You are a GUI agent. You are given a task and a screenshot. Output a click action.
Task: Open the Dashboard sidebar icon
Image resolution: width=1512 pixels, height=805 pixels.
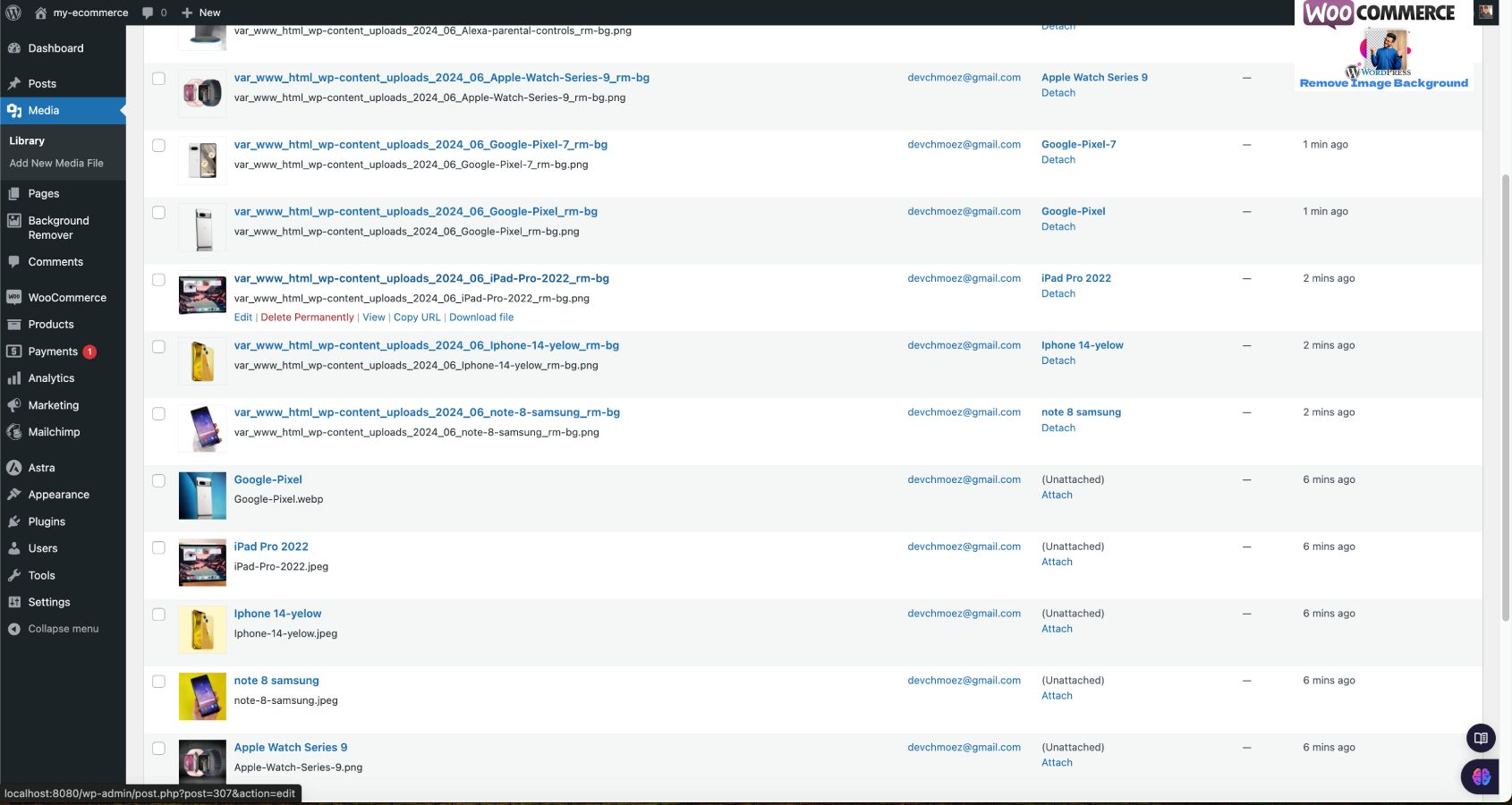(14, 48)
